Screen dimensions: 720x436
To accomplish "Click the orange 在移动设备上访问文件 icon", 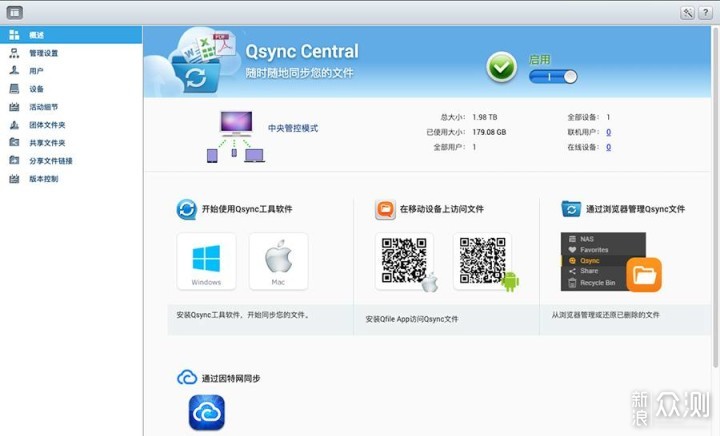I will tap(385, 209).
